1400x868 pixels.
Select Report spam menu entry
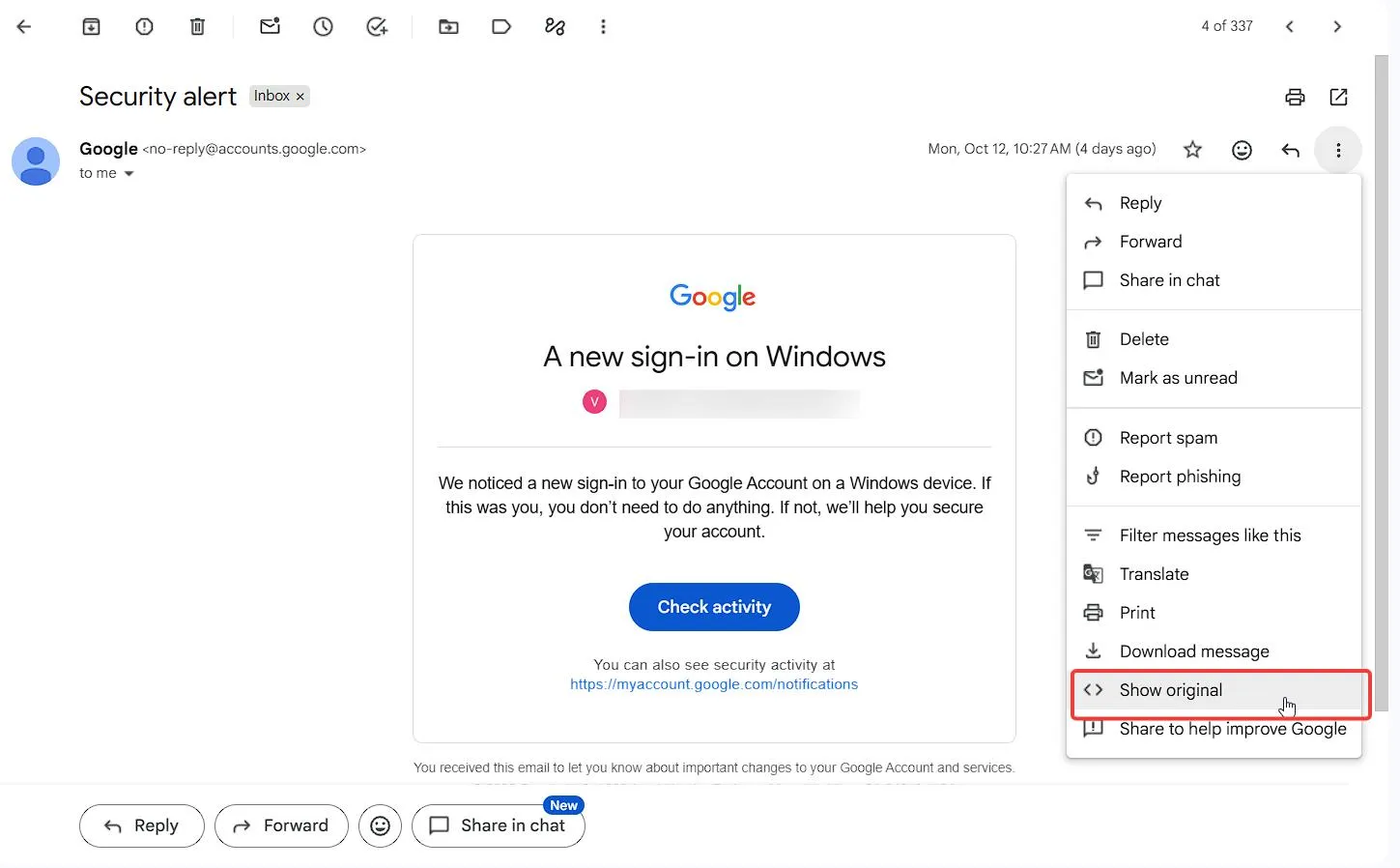click(1214, 438)
